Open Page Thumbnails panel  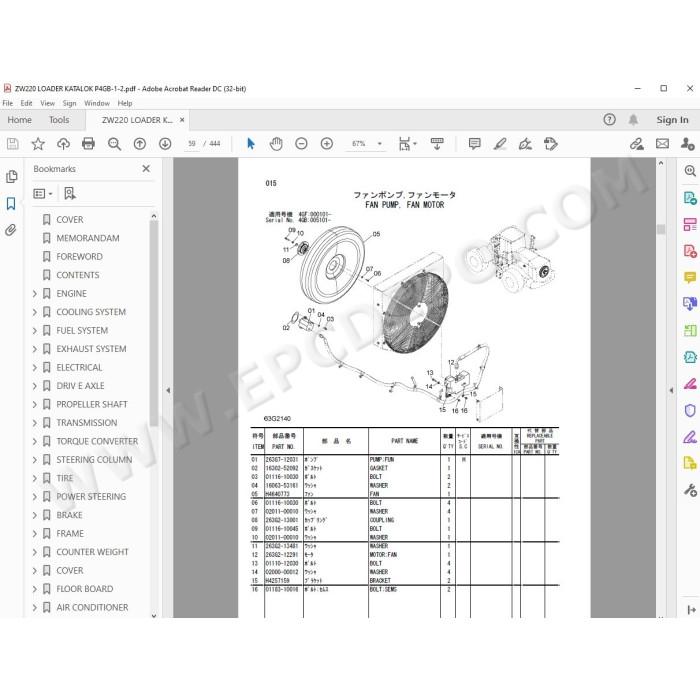(x=12, y=177)
